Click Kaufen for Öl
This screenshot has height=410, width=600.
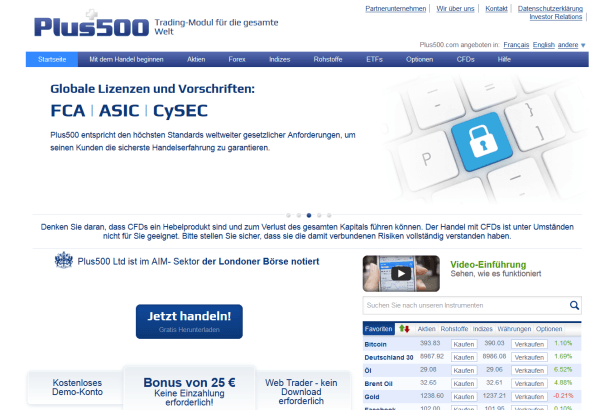464,370
